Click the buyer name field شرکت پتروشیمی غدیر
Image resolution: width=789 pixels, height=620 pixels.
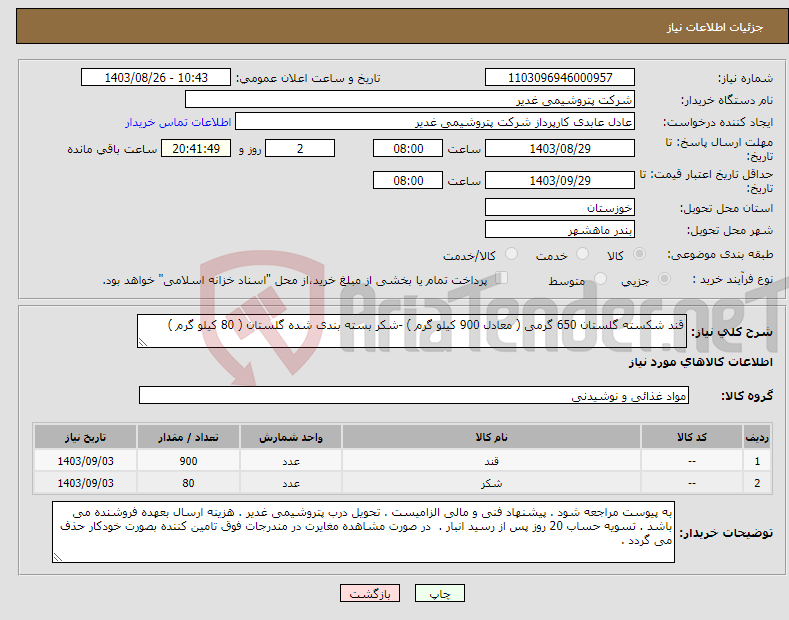point(410,100)
